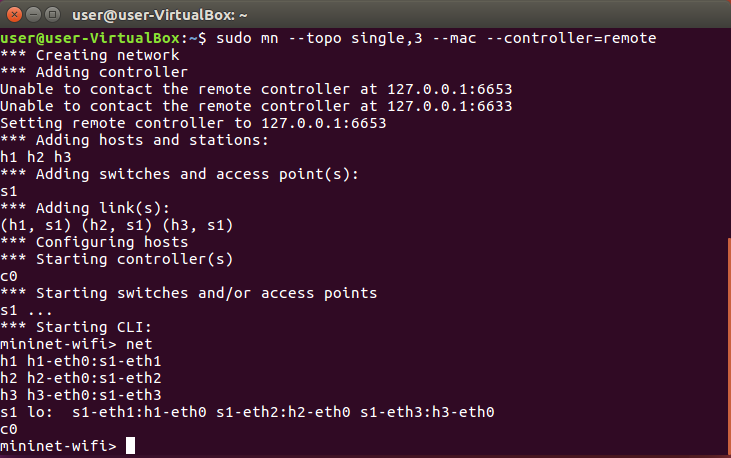Click the 127.0.0.1:6633 address
The height and width of the screenshot is (458, 731).
[450, 106]
